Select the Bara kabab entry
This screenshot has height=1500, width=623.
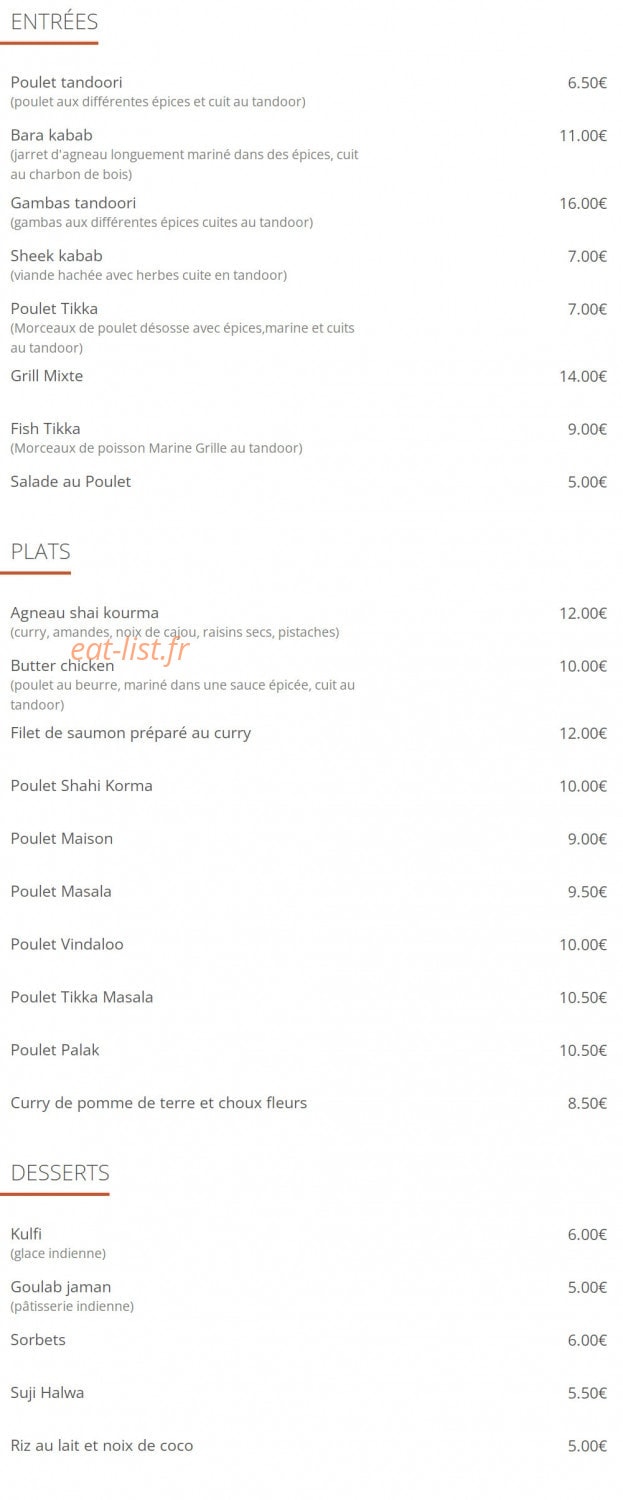[51, 135]
